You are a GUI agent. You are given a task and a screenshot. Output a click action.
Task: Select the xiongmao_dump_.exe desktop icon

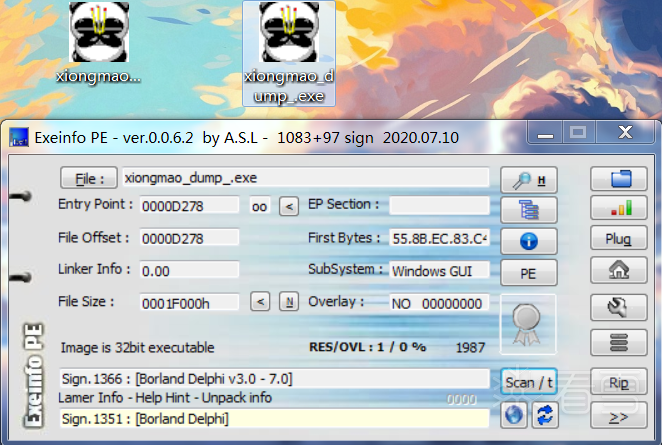coord(289,53)
